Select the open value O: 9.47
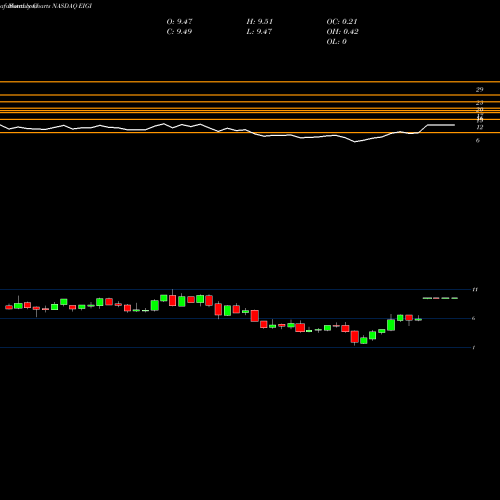500x500 pixels. (x=179, y=22)
